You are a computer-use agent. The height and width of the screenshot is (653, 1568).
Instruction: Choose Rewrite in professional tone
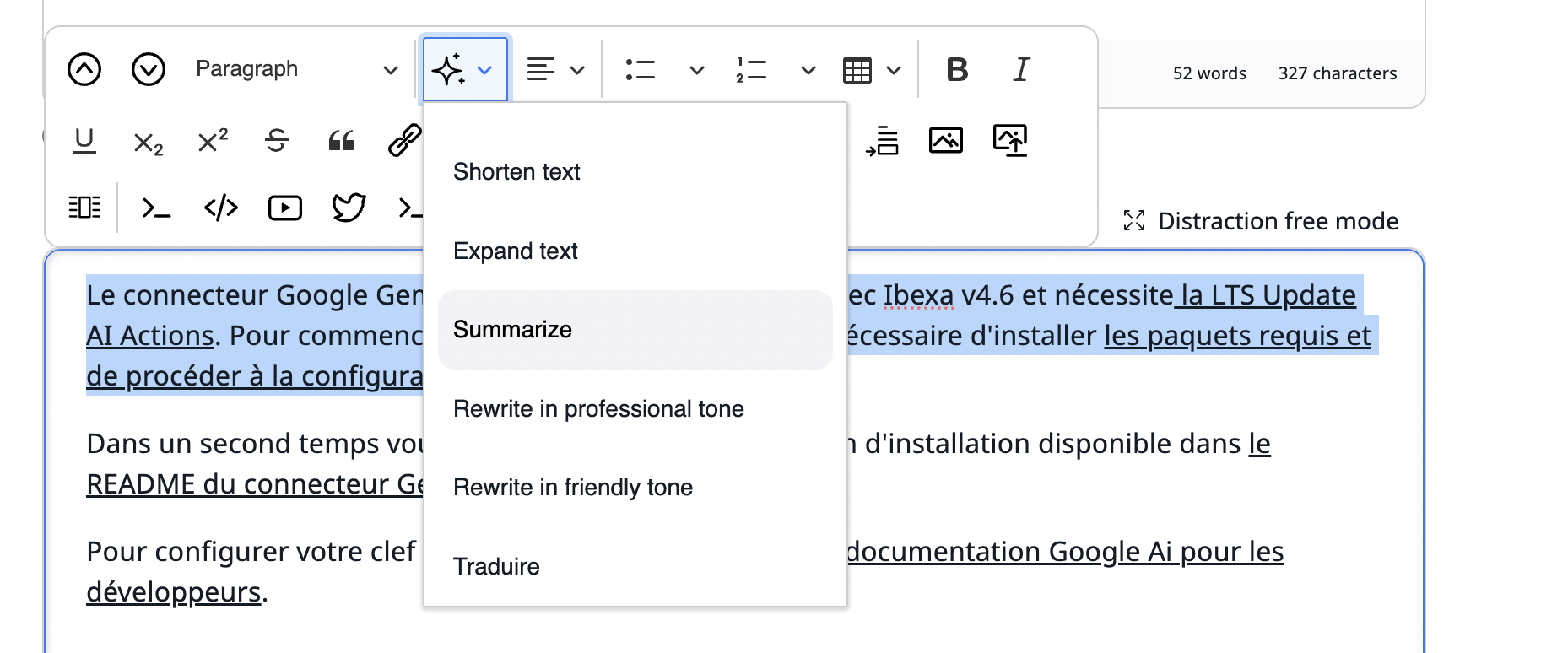coord(598,409)
